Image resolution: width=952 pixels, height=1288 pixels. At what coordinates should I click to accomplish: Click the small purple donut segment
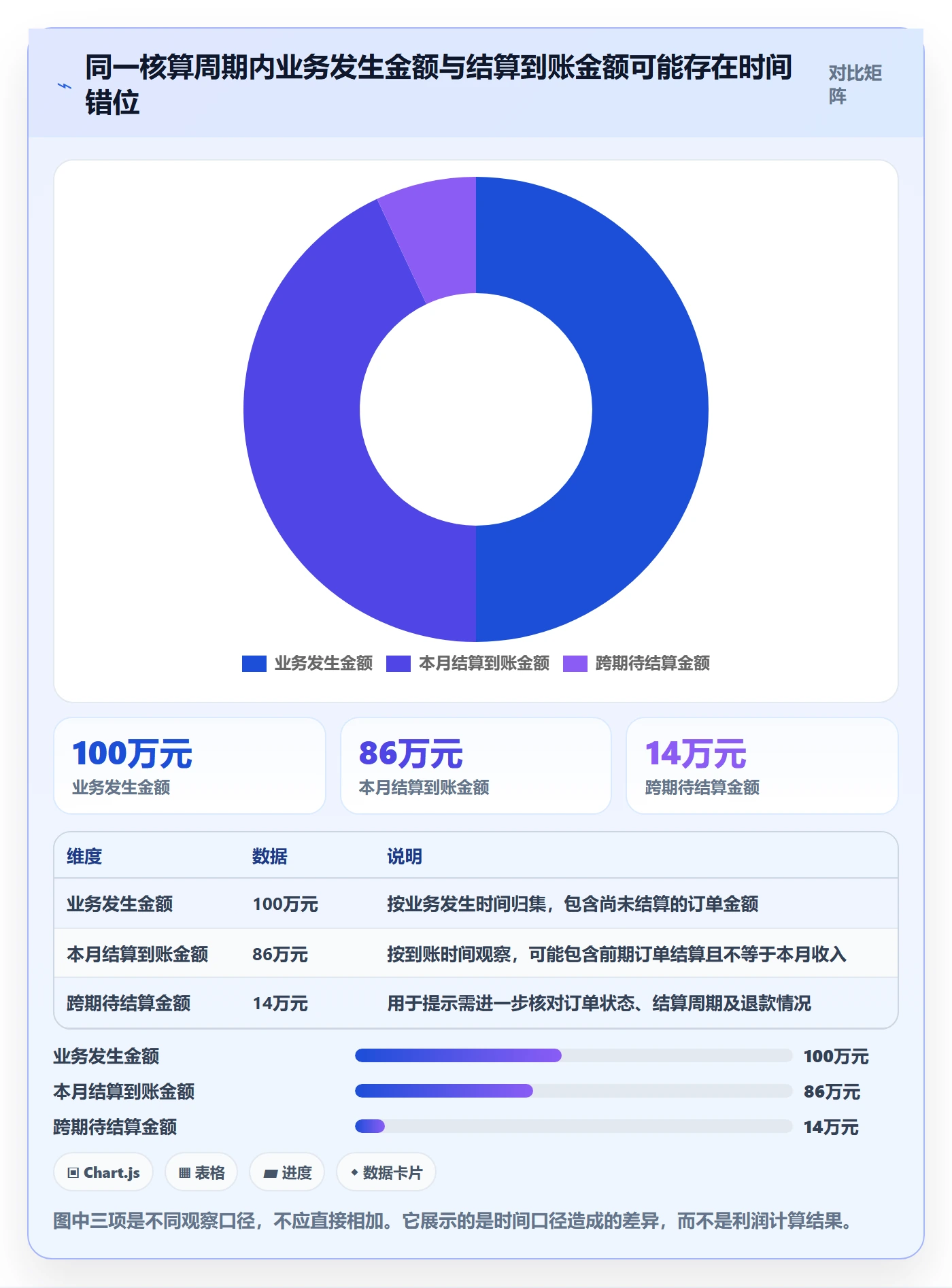[x=439, y=238]
